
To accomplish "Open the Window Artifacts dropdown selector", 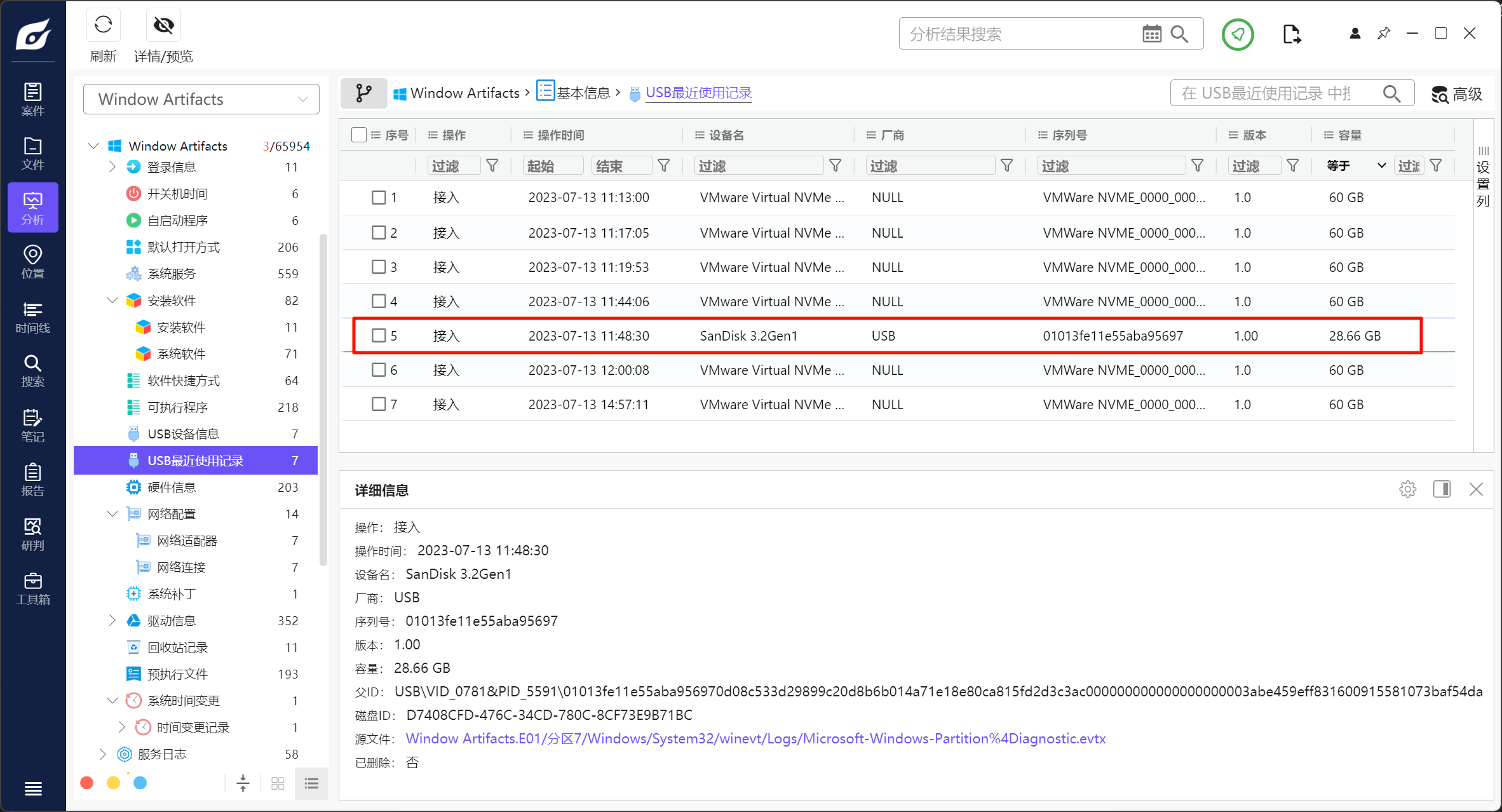I will [201, 99].
